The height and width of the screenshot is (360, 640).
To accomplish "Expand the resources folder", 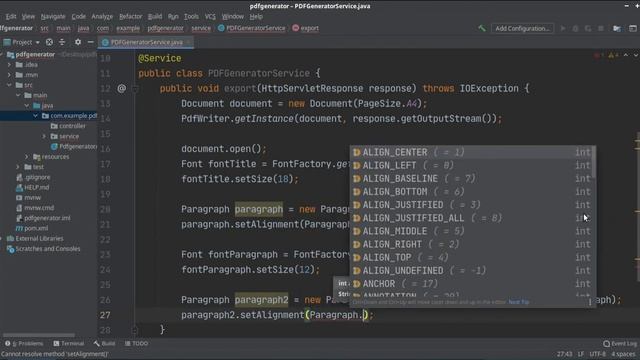I will [27, 157].
